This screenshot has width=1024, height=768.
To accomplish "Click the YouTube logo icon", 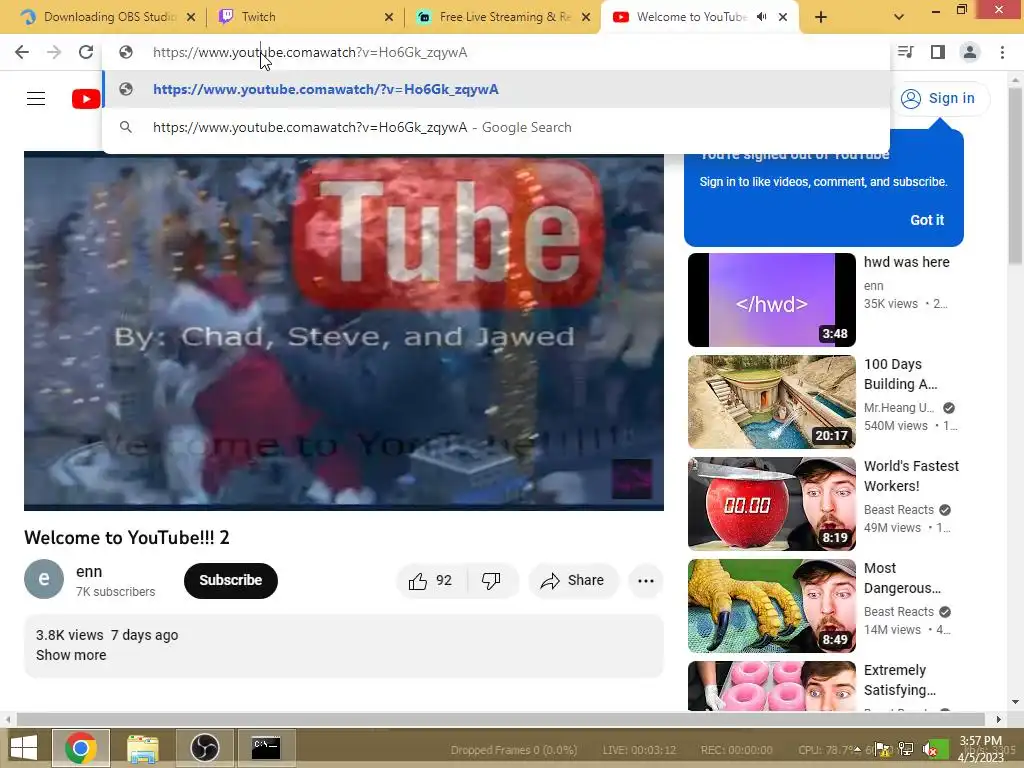I will tap(86, 99).
